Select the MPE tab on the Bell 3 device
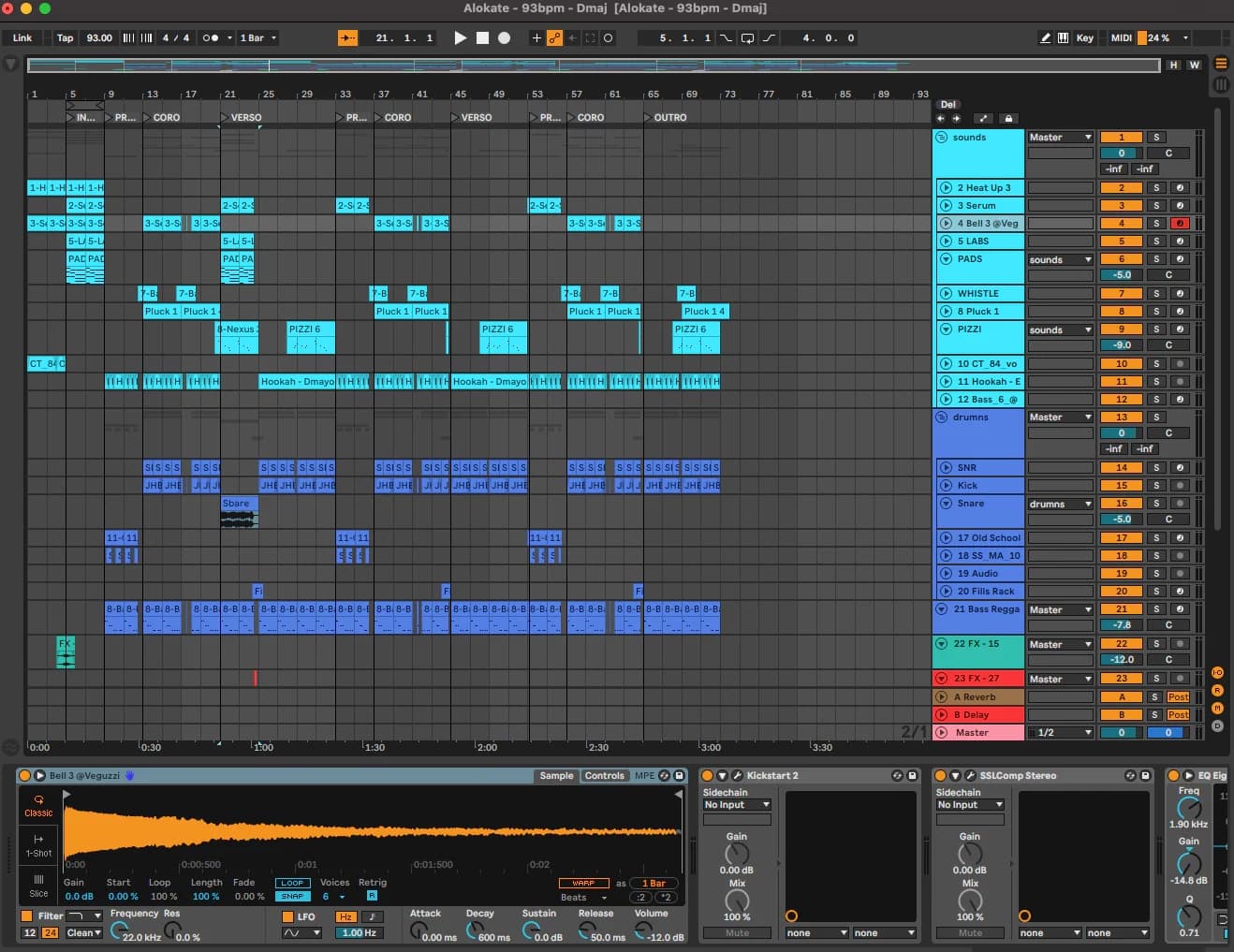Screen dimensions: 1234x952 [x=644, y=775]
